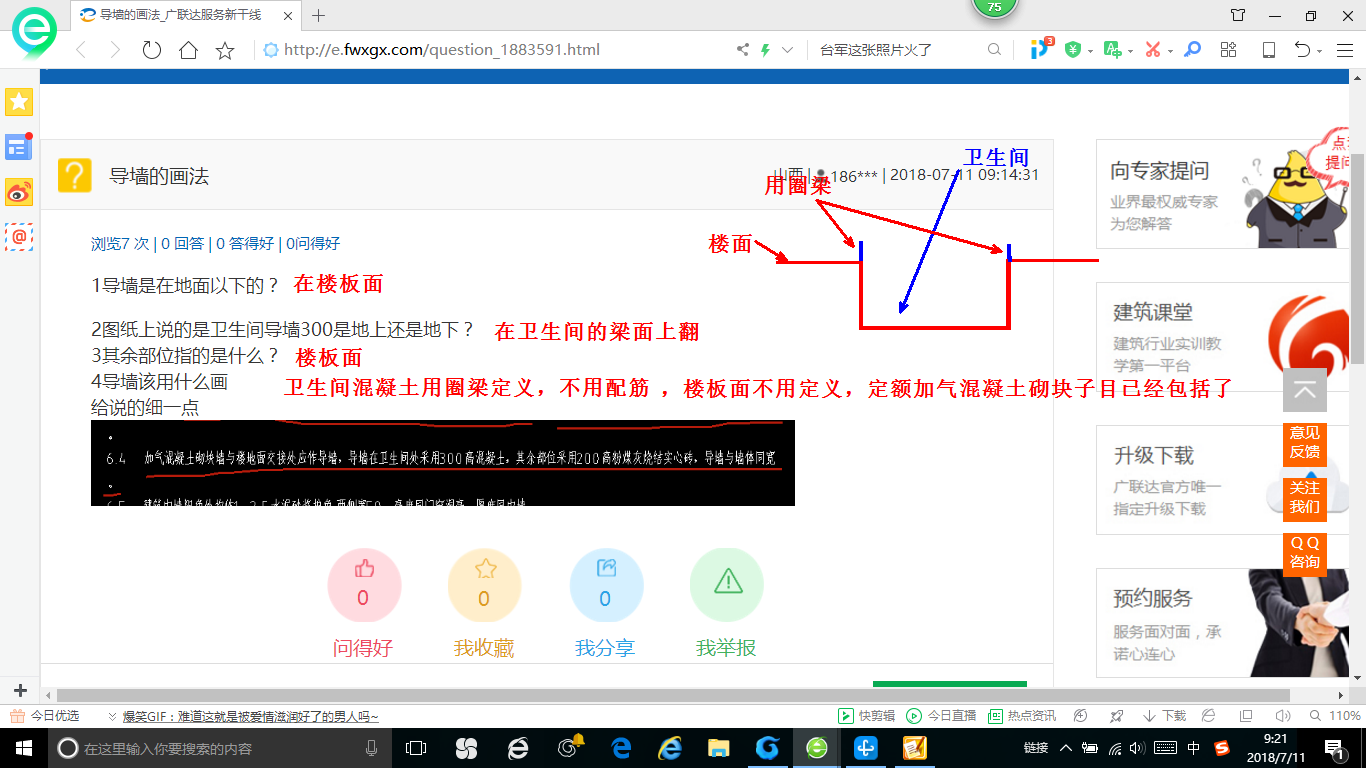The image size is (1366, 768).
Task: Close the 导墙的画法 tab
Action: 286,15
